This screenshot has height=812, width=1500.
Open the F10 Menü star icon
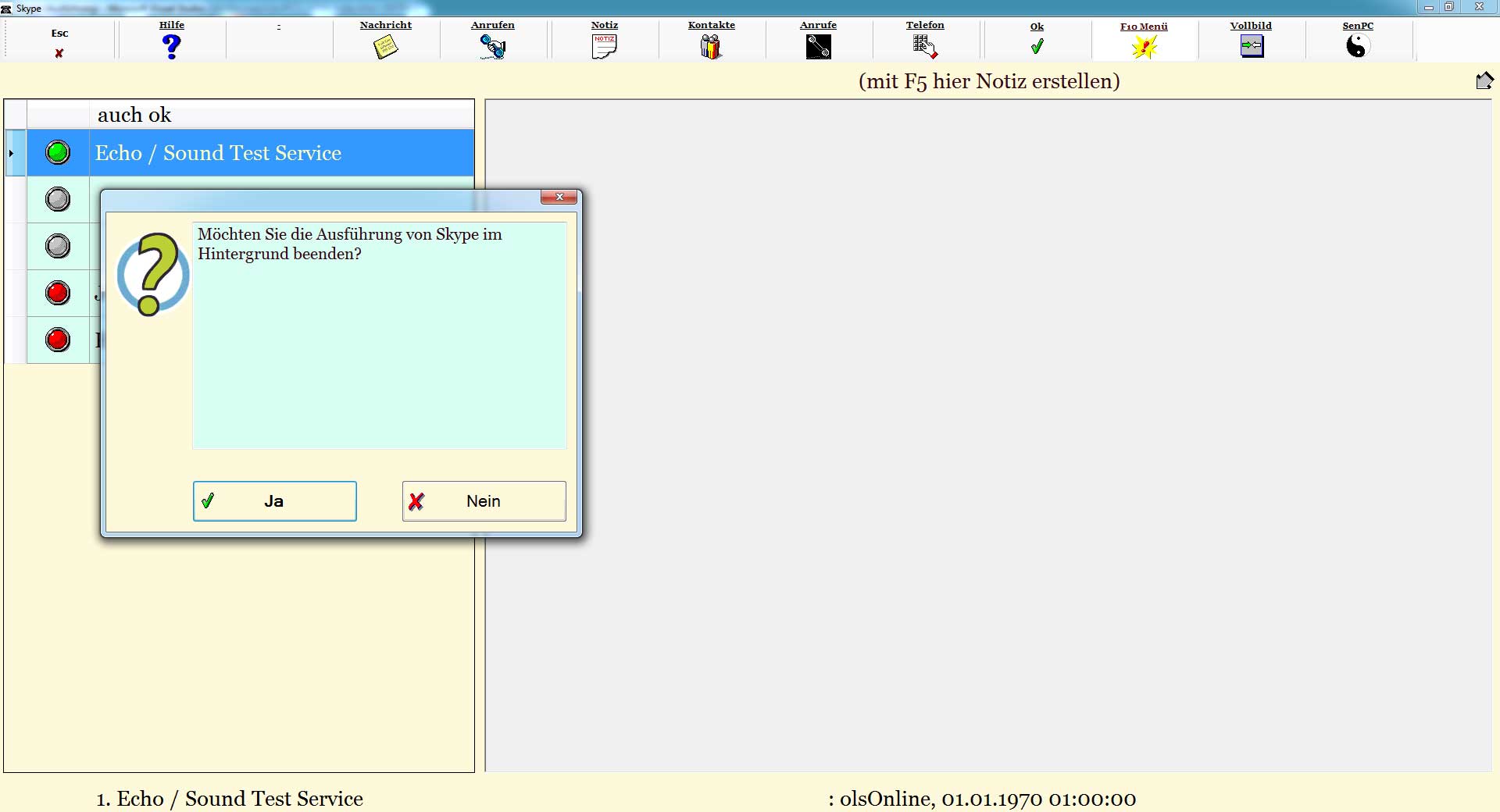click(x=1144, y=47)
